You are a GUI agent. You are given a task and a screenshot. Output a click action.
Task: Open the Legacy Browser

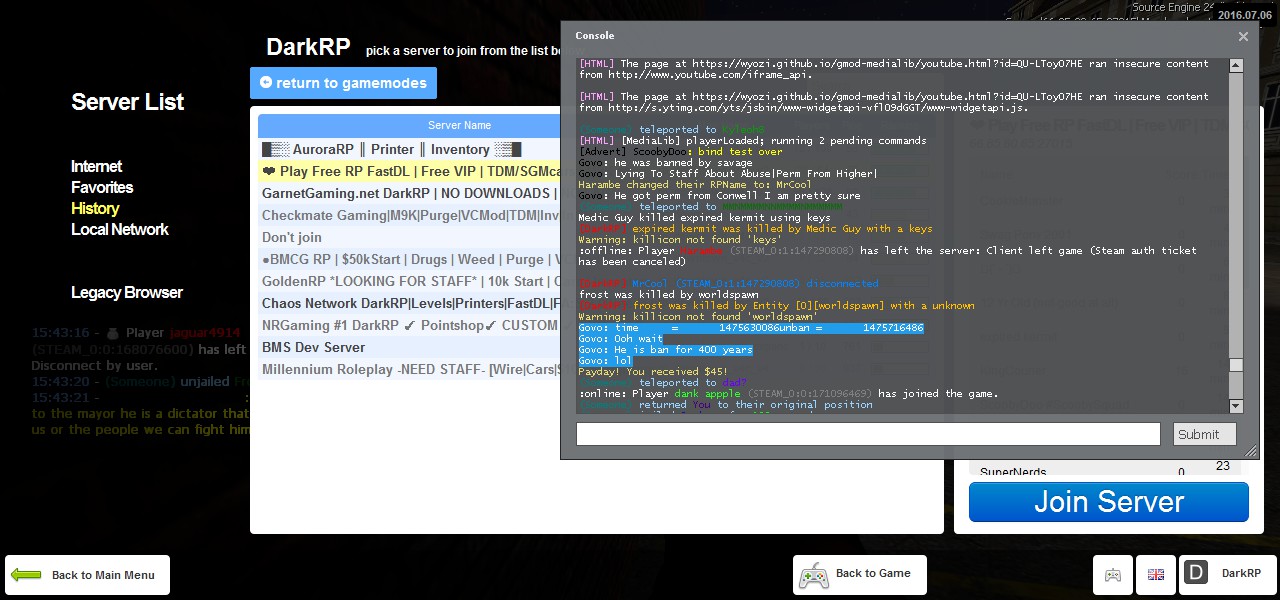click(127, 293)
